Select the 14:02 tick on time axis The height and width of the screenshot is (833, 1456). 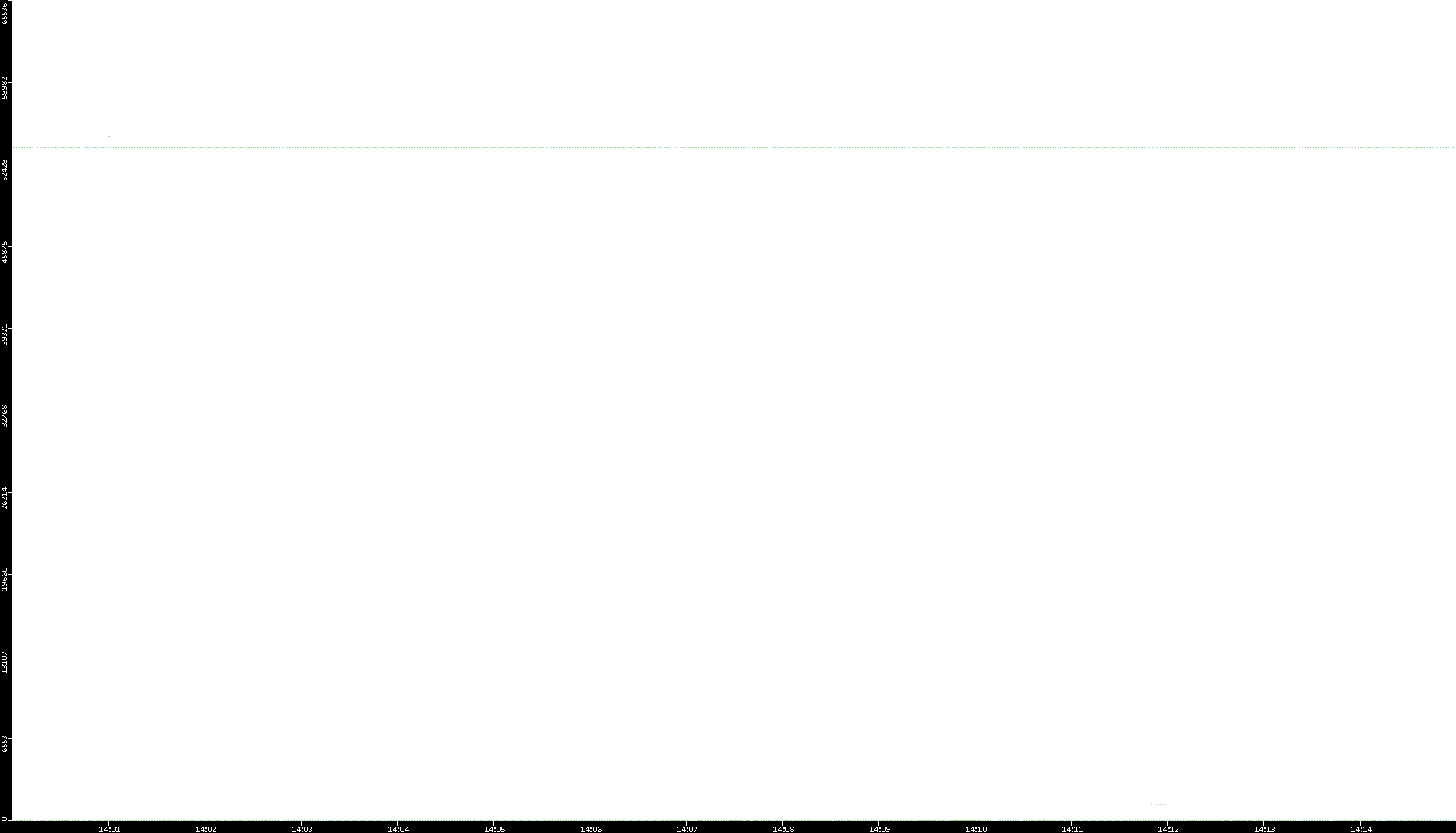tap(205, 829)
